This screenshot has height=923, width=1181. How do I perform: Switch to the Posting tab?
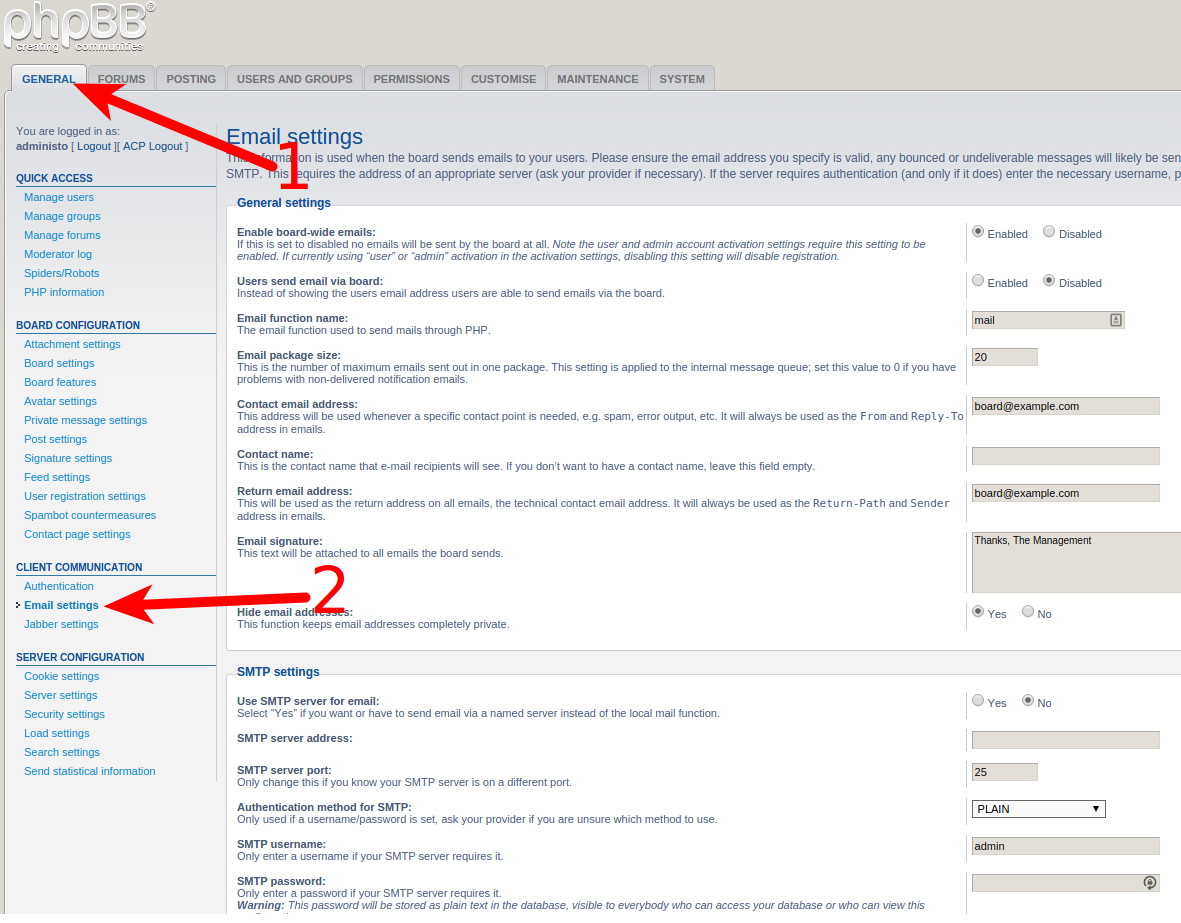coord(191,78)
